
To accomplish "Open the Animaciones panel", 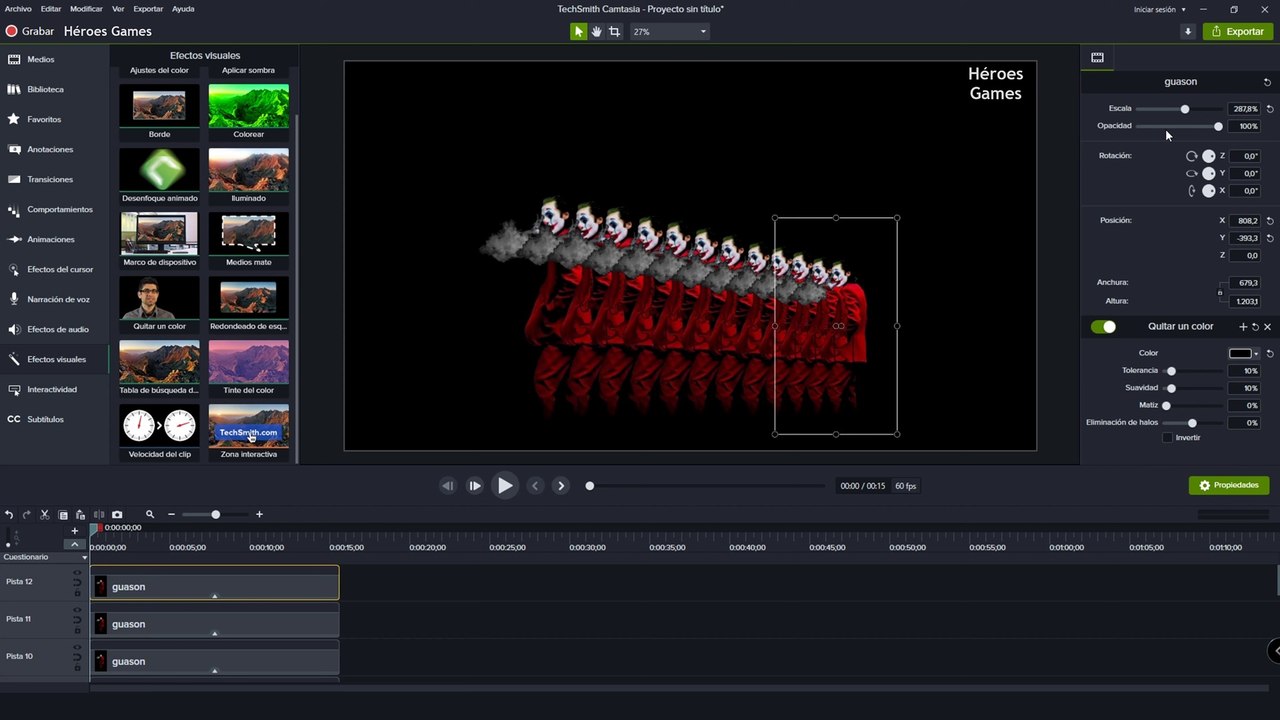I will (x=54, y=239).
